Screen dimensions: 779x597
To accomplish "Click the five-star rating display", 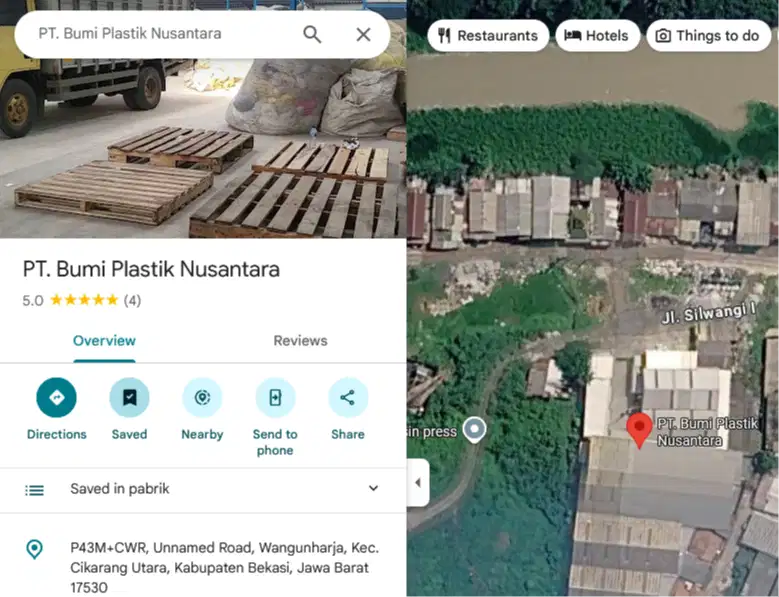I will 84,300.
